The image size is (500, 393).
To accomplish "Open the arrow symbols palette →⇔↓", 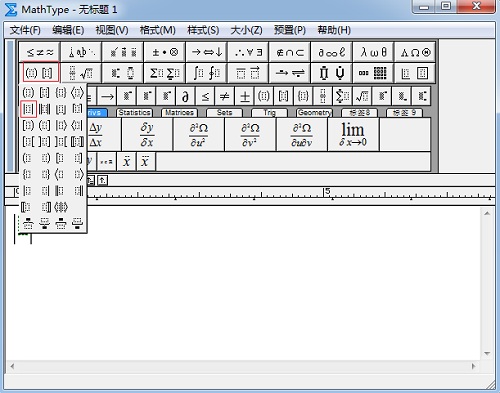I will [206, 52].
